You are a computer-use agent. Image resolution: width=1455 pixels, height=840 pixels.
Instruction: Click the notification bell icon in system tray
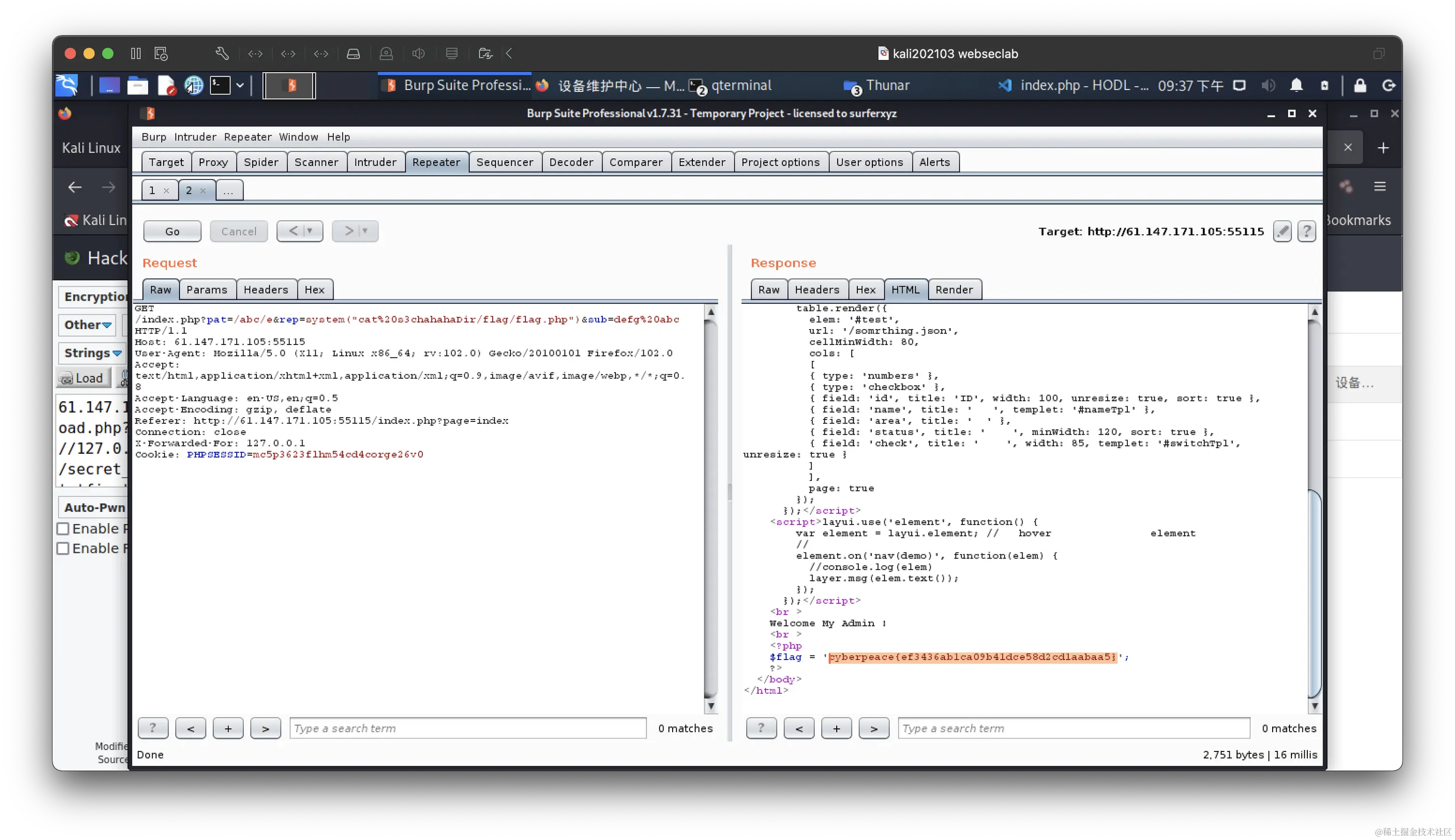(x=1296, y=85)
